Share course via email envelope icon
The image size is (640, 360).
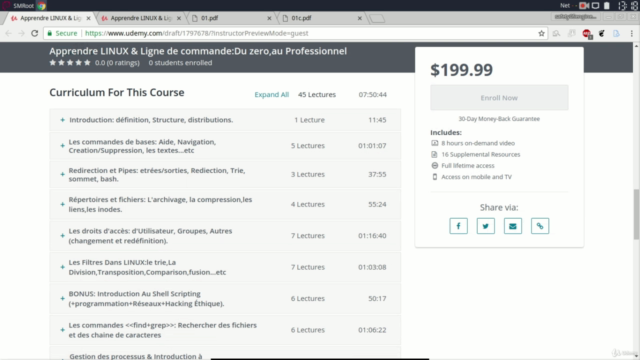tap(513, 226)
